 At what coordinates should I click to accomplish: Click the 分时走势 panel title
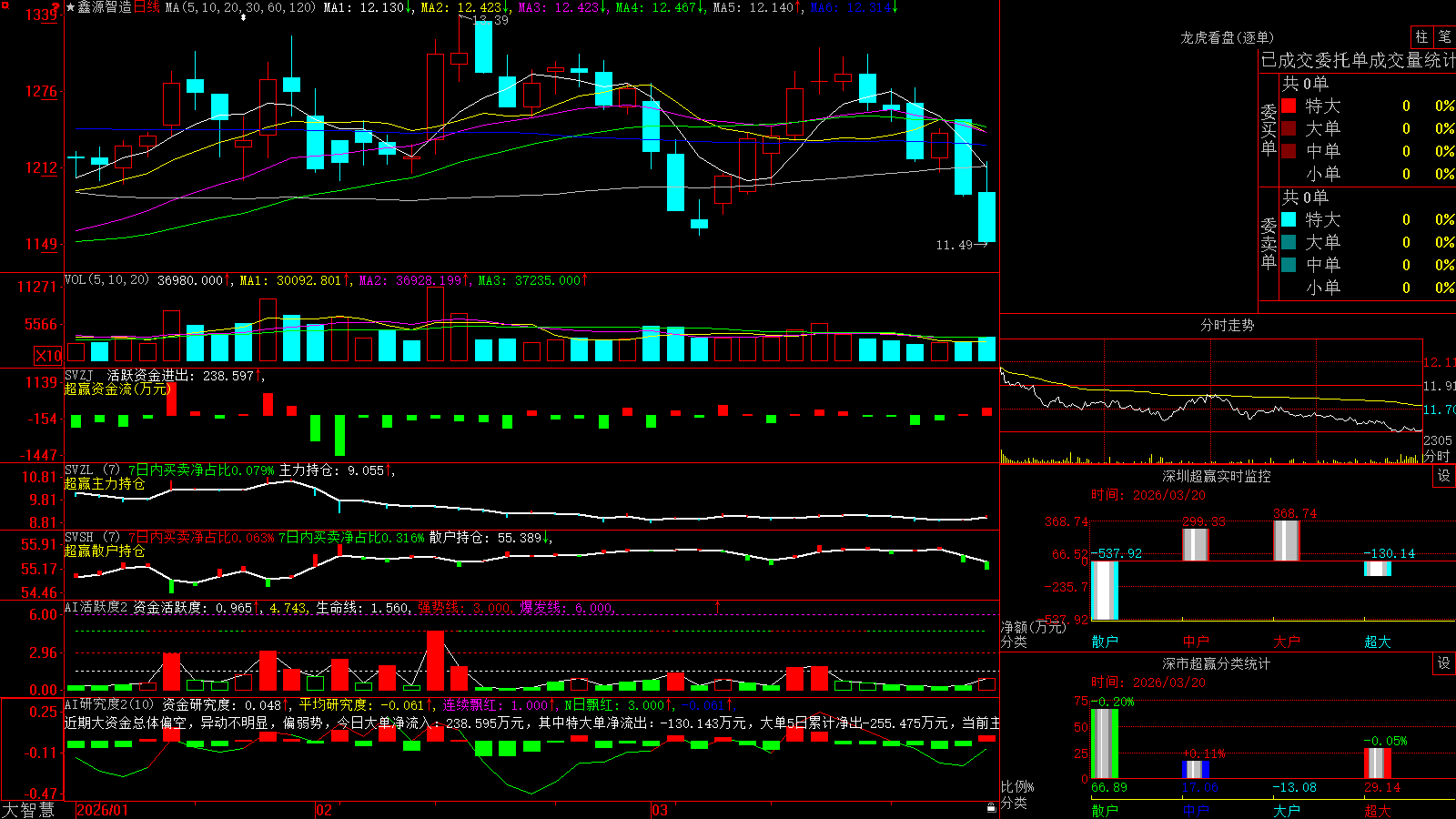1227,325
